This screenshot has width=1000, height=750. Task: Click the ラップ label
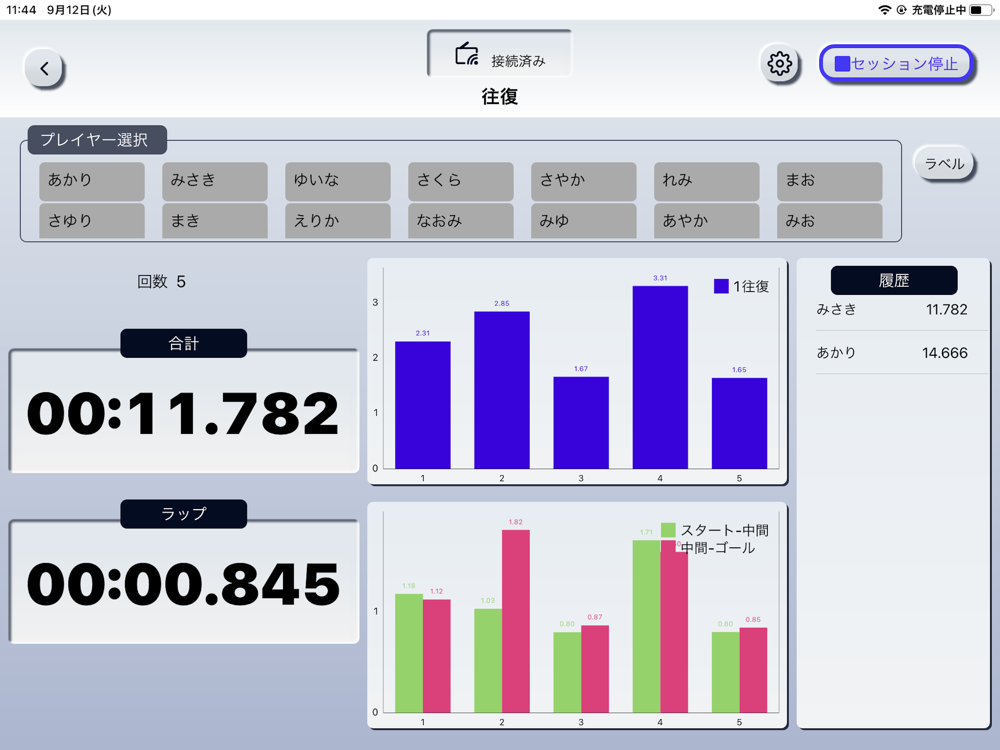(184, 514)
